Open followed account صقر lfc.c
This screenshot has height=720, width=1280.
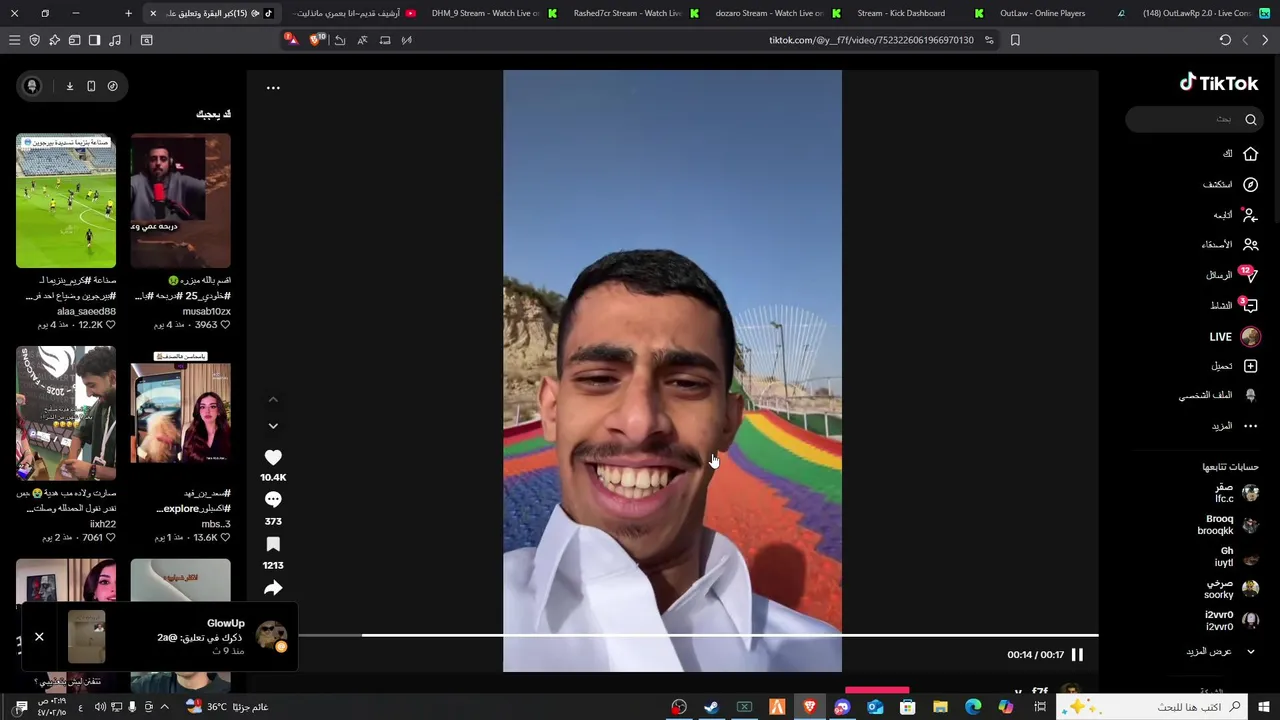1236,493
